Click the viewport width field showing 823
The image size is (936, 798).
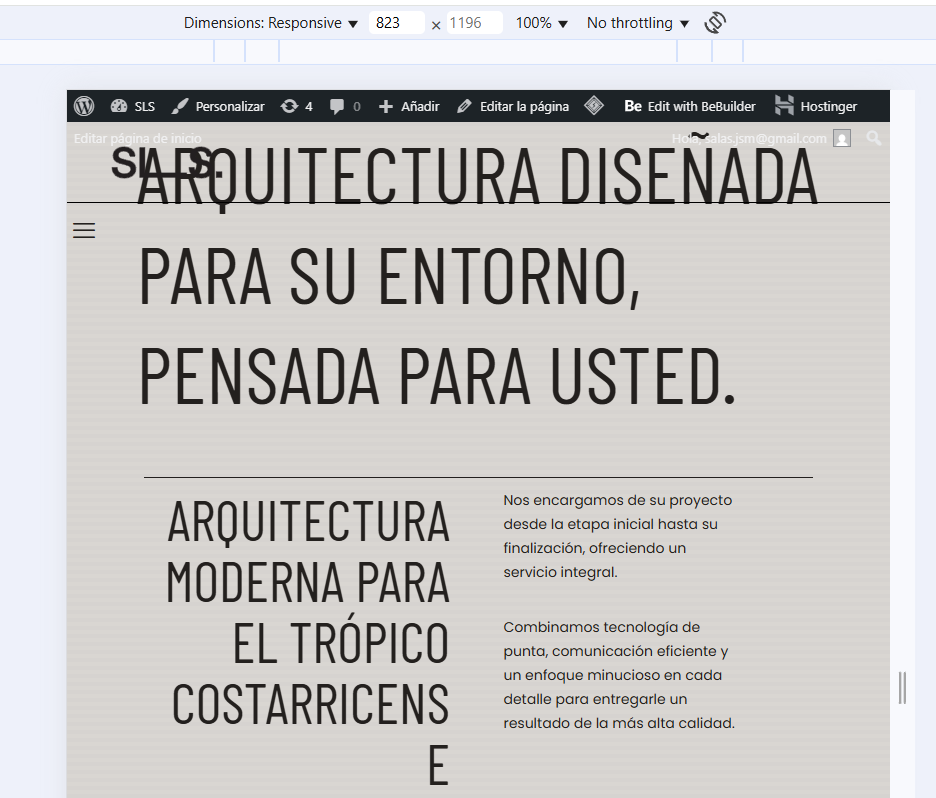coord(396,23)
